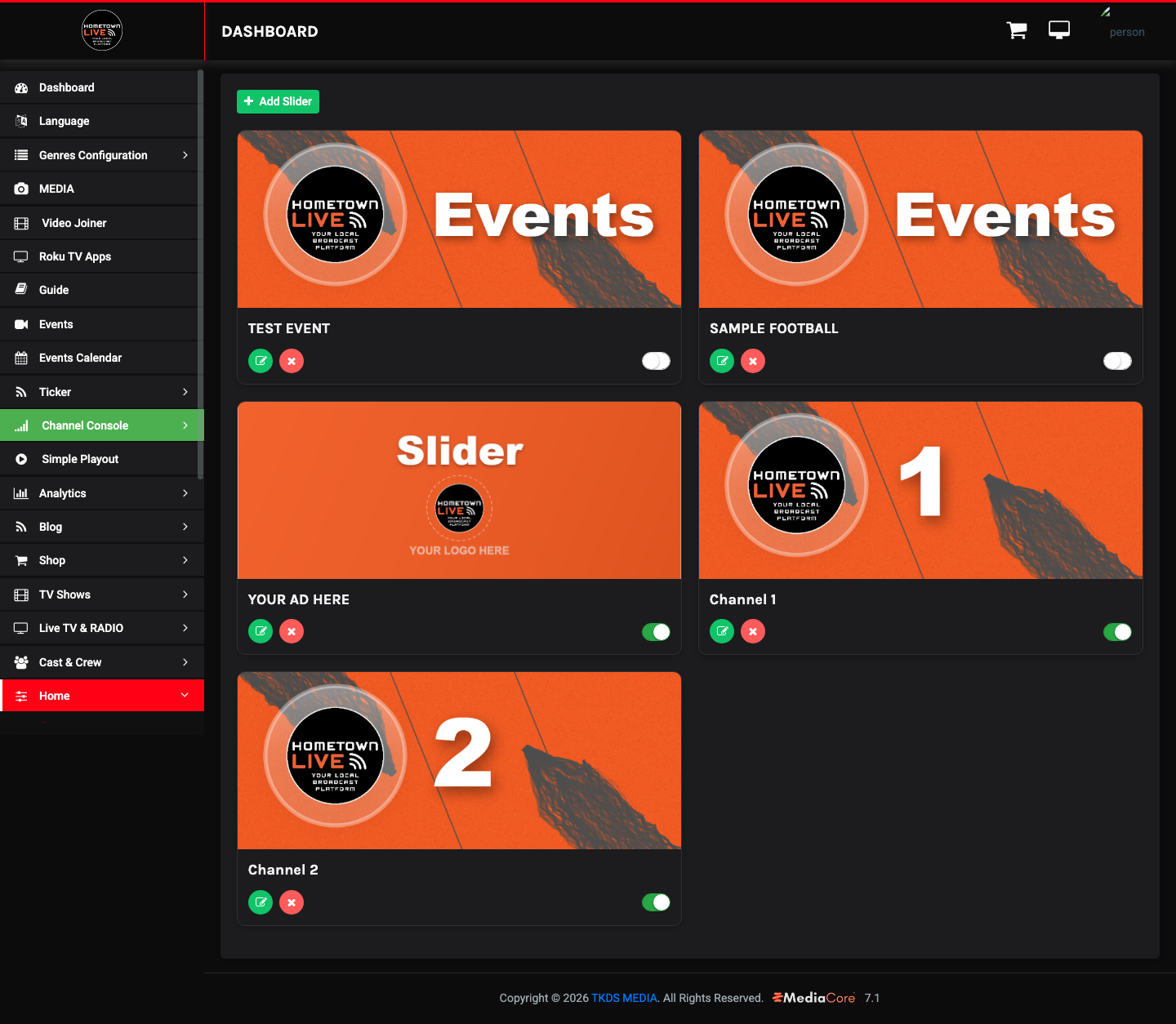The image size is (1176, 1024).
Task: Expand the Blog submenu chevron
Action: (185, 527)
